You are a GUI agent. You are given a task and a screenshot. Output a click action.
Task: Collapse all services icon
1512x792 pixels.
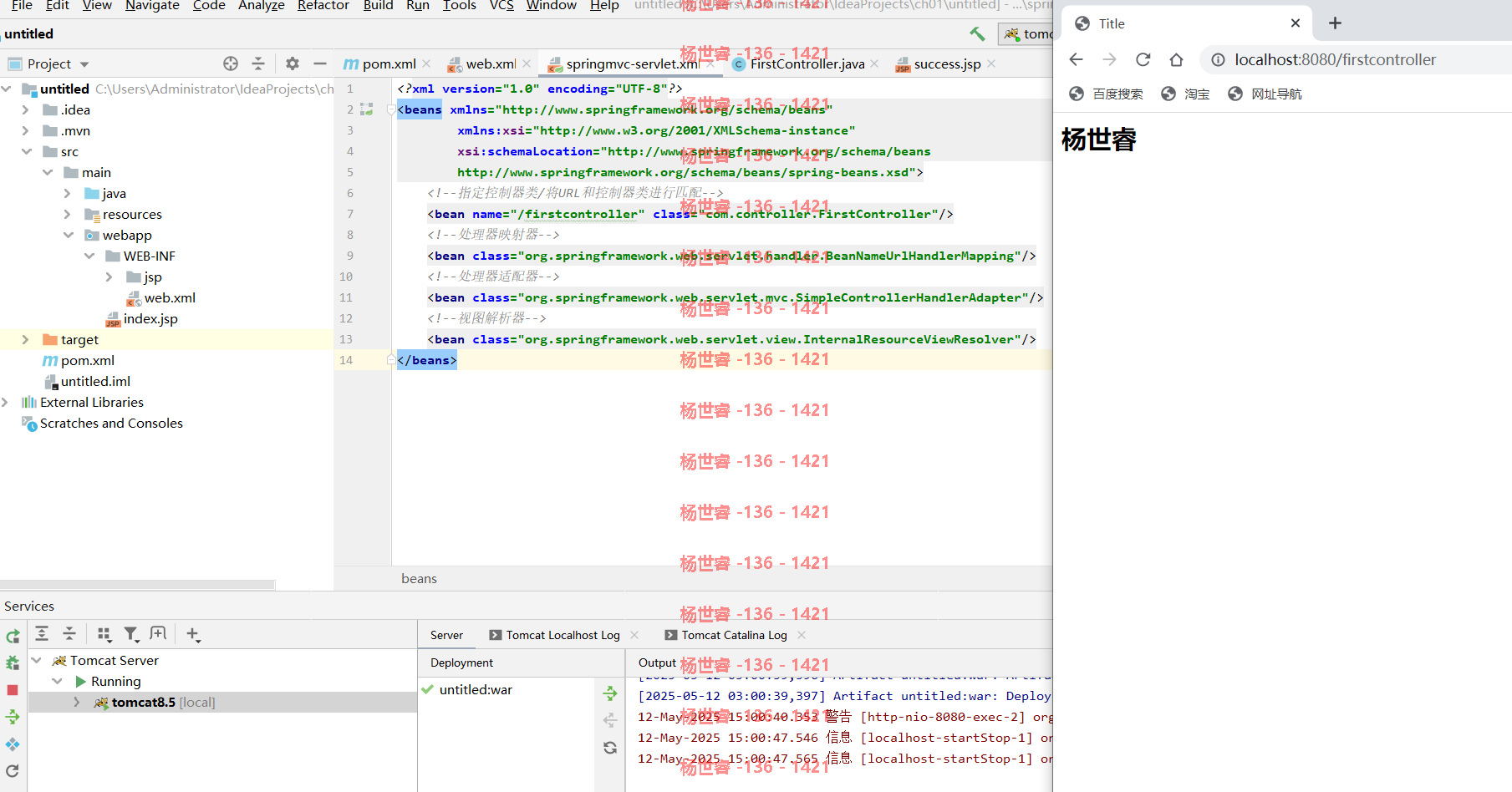[x=69, y=633]
